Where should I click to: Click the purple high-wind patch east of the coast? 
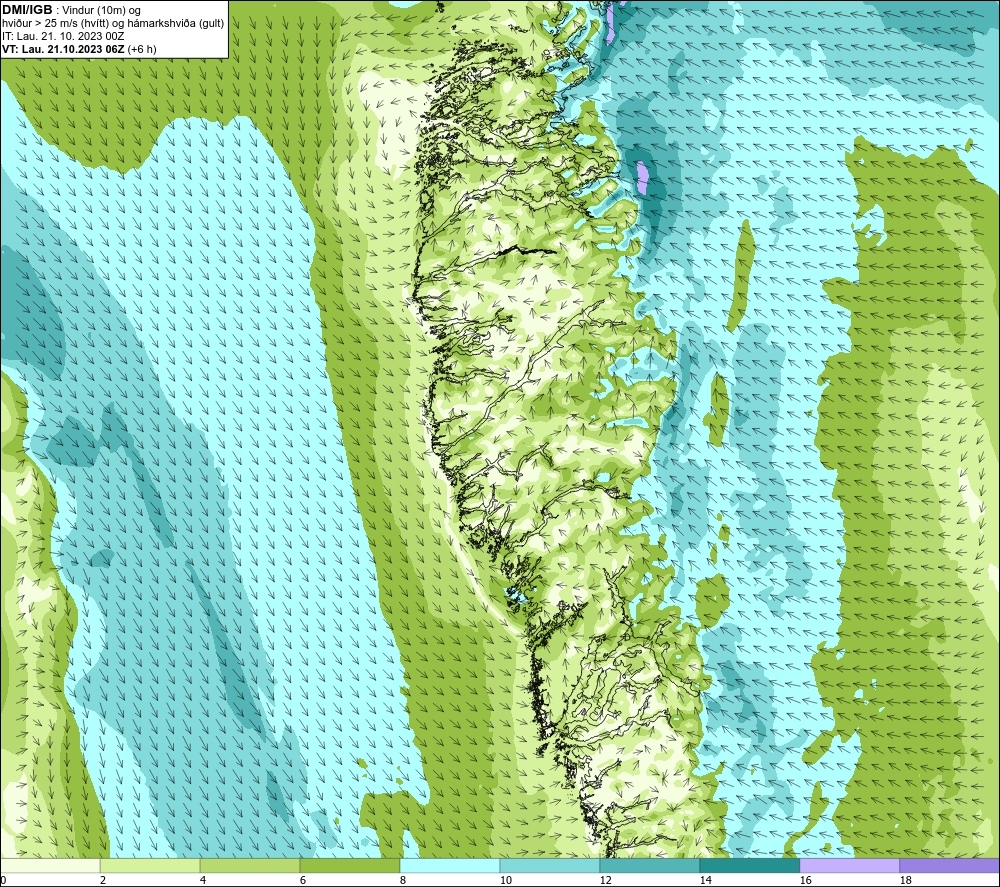642,177
